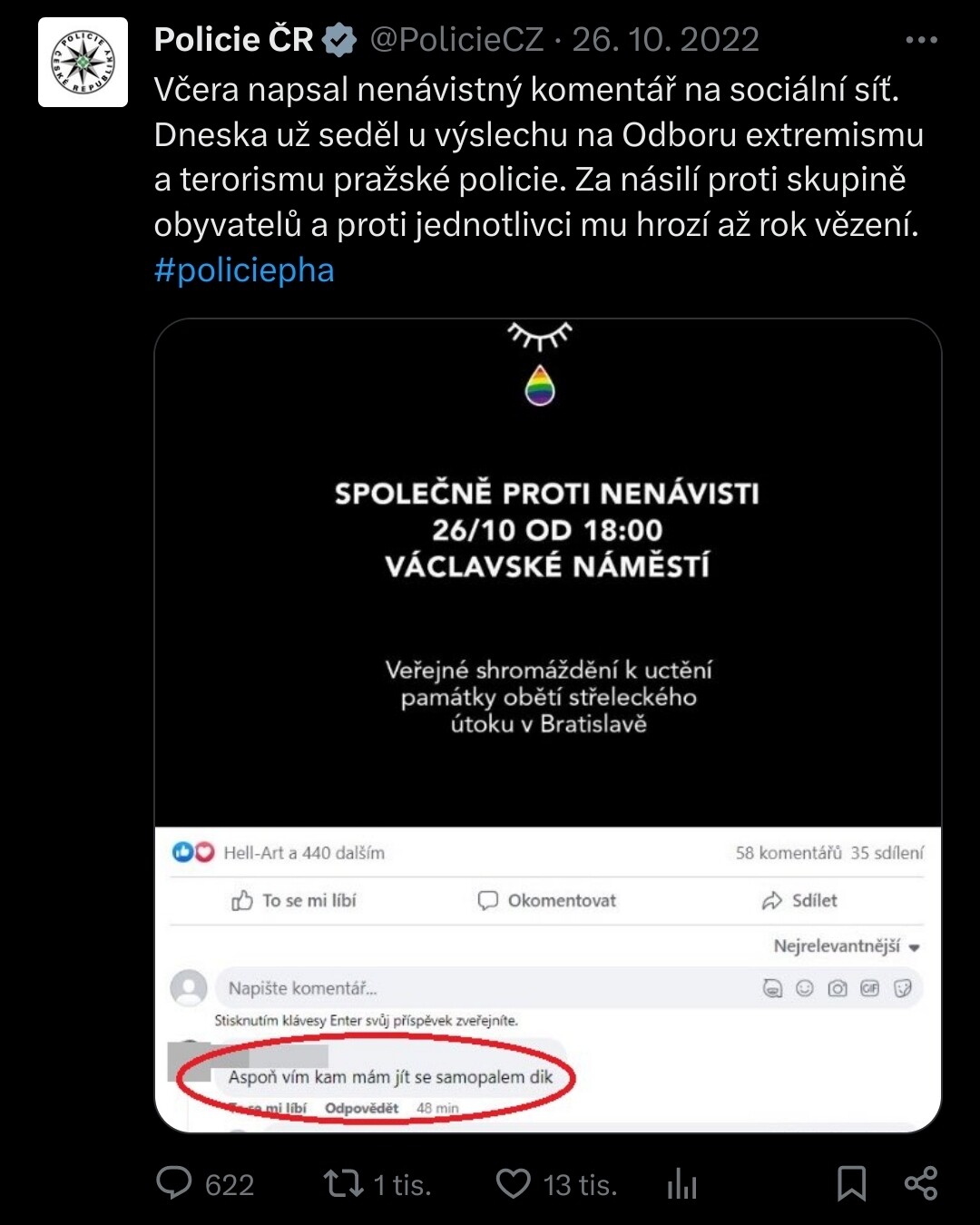Bookmark this tweet

pos(851,1183)
